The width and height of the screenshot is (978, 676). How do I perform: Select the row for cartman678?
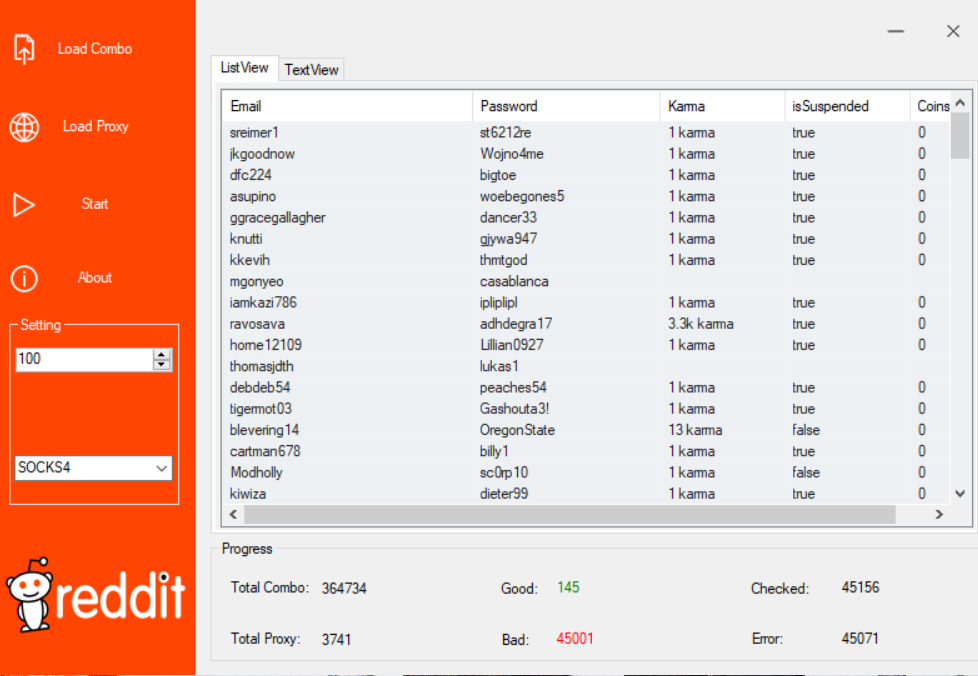point(586,451)
